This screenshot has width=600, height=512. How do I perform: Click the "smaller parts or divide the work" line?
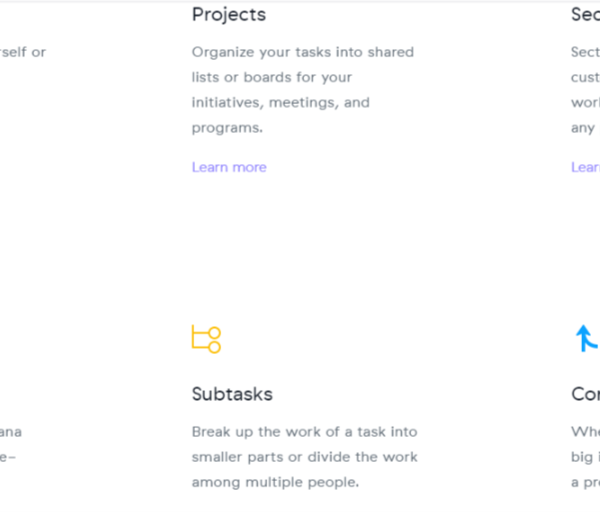(x=305, y=457)
